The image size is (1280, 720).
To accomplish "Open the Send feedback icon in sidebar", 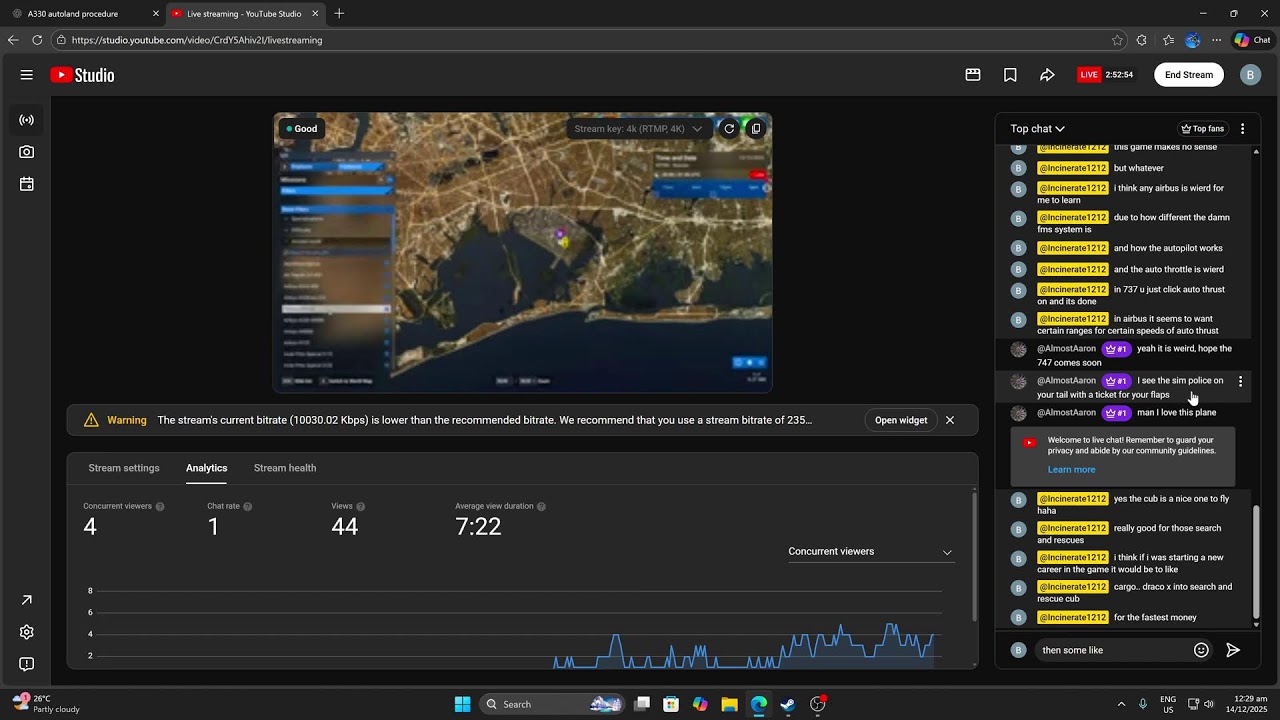I will 27,664.
